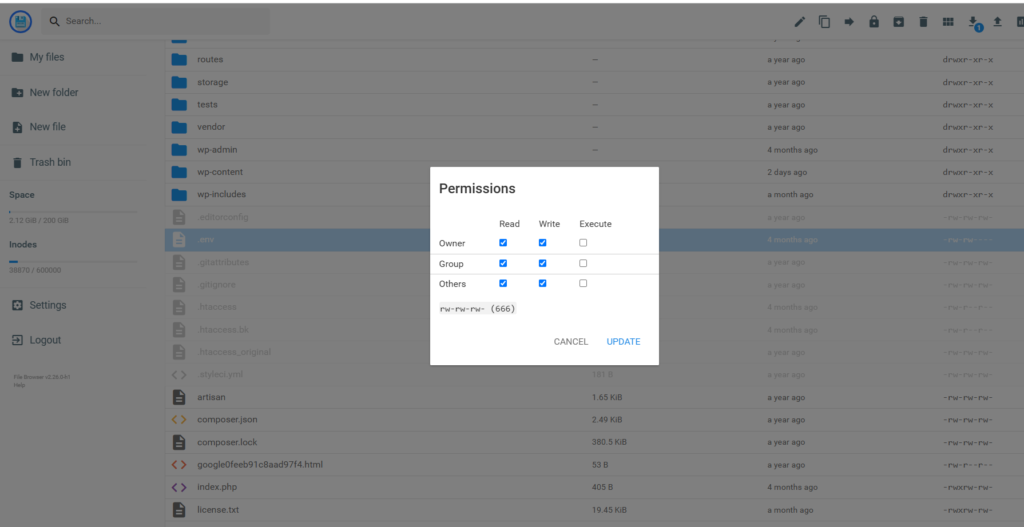
Task: Uncheck Owner Write permission
Action: tap(543, 242)
